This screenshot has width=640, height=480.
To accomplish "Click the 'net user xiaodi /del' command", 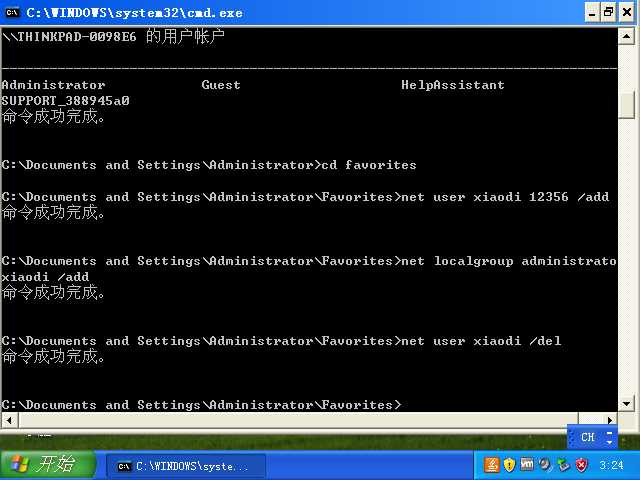I will tap(481, 341).
